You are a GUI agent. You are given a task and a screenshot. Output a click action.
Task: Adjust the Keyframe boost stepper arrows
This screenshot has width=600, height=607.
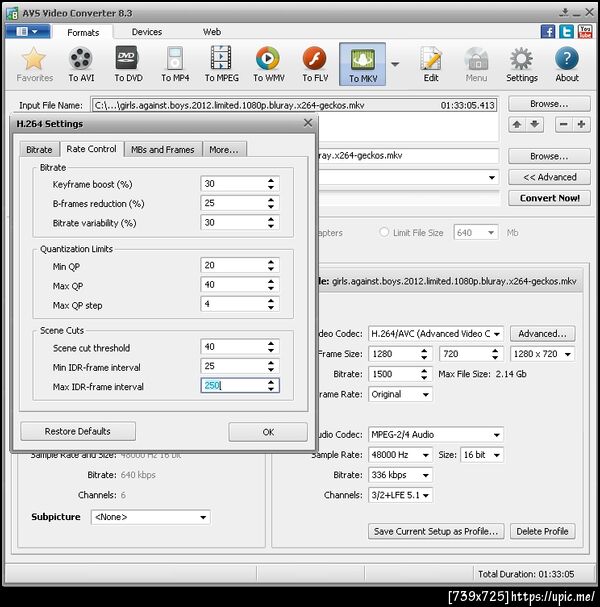point(271,184)
